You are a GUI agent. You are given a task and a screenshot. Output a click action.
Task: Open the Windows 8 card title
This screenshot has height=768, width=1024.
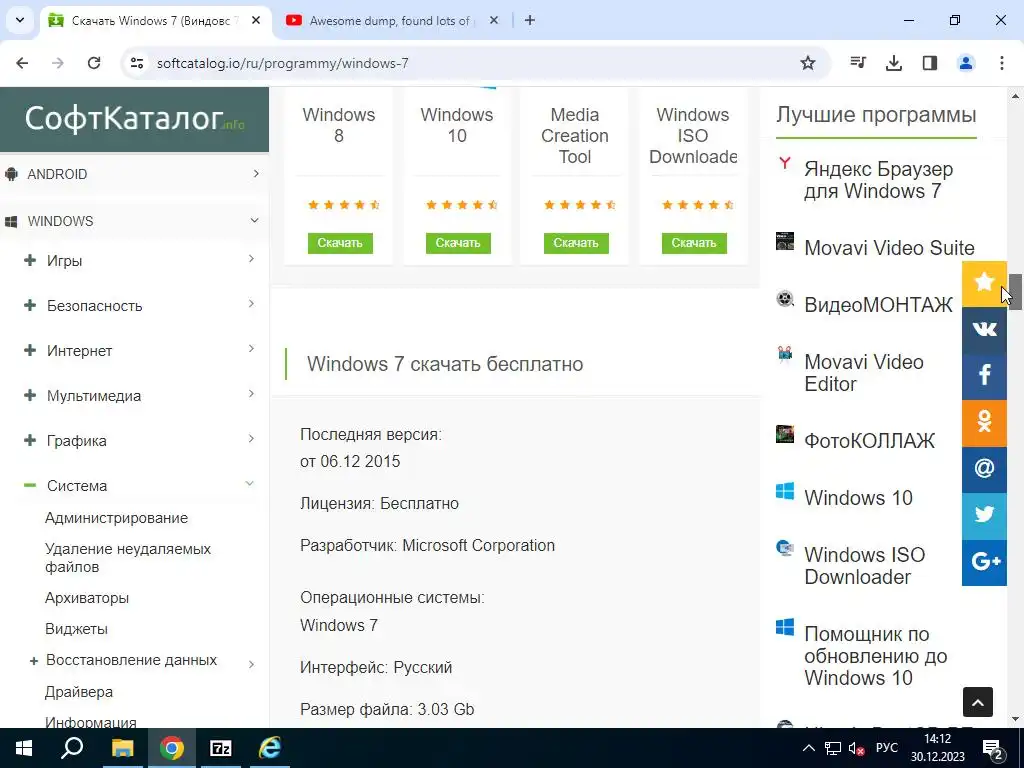(339, 125)
